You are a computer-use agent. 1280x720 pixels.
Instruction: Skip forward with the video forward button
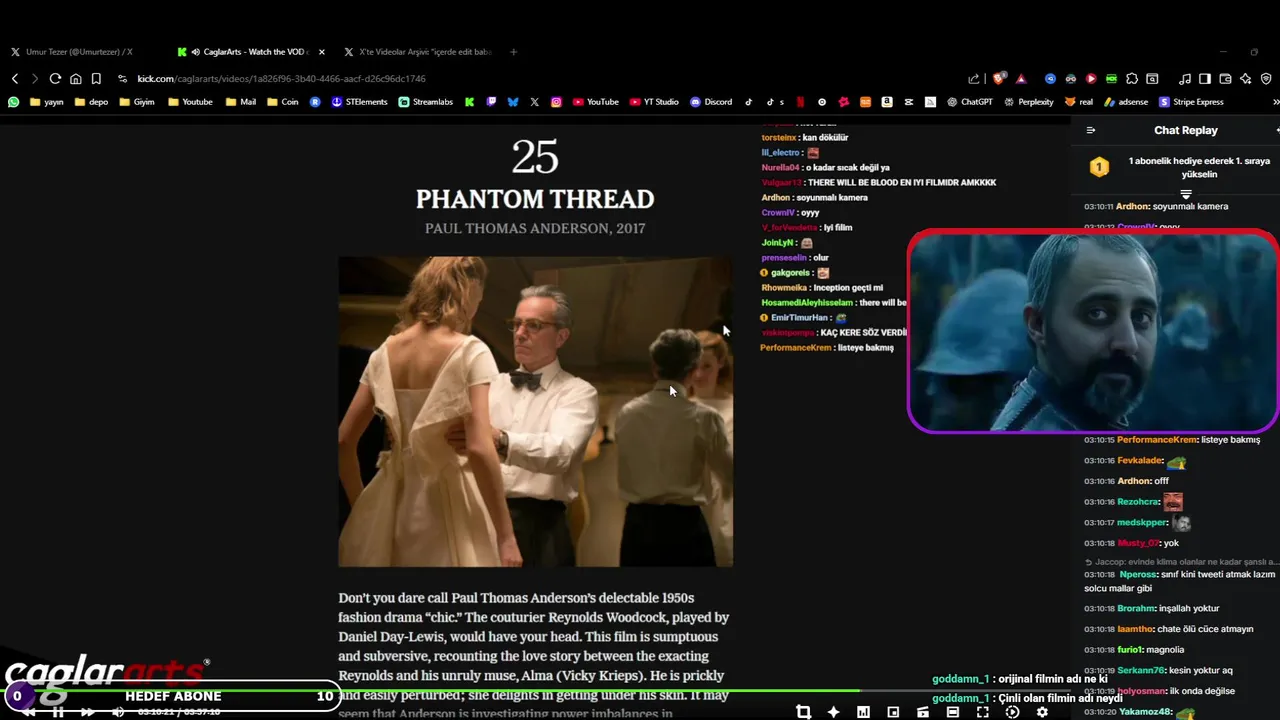tap(88, 712)
